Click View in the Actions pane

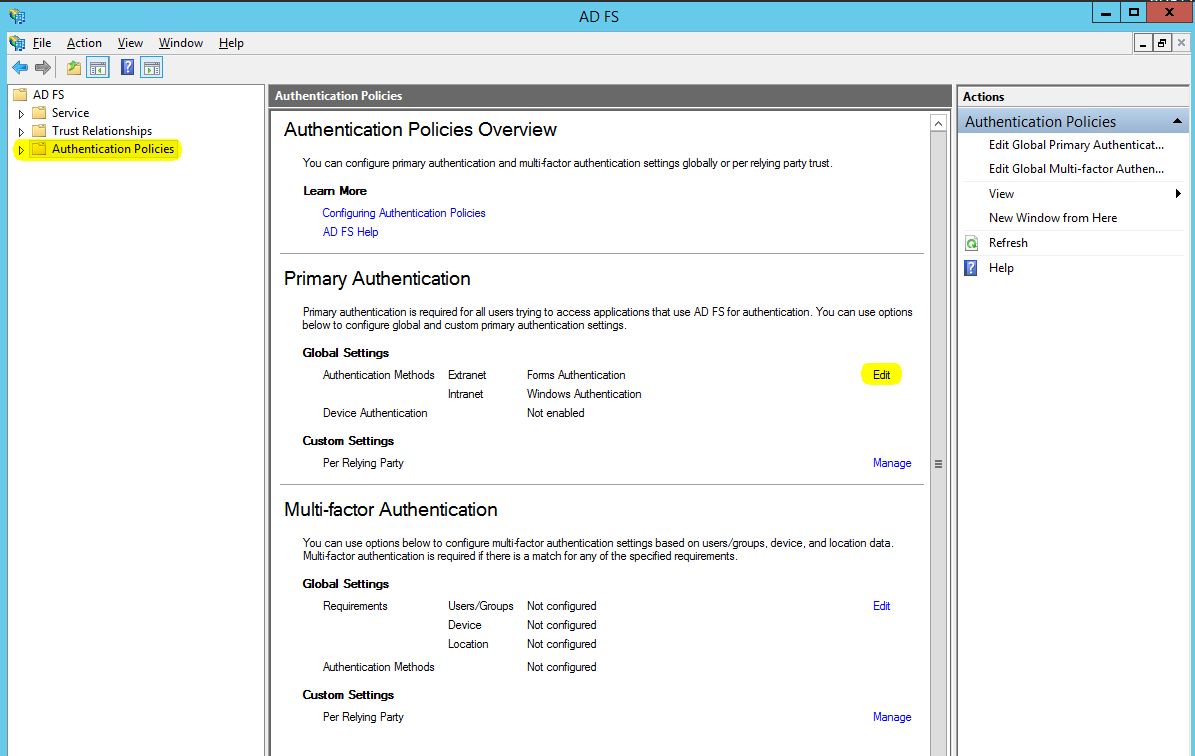[x=1001, y=194]
